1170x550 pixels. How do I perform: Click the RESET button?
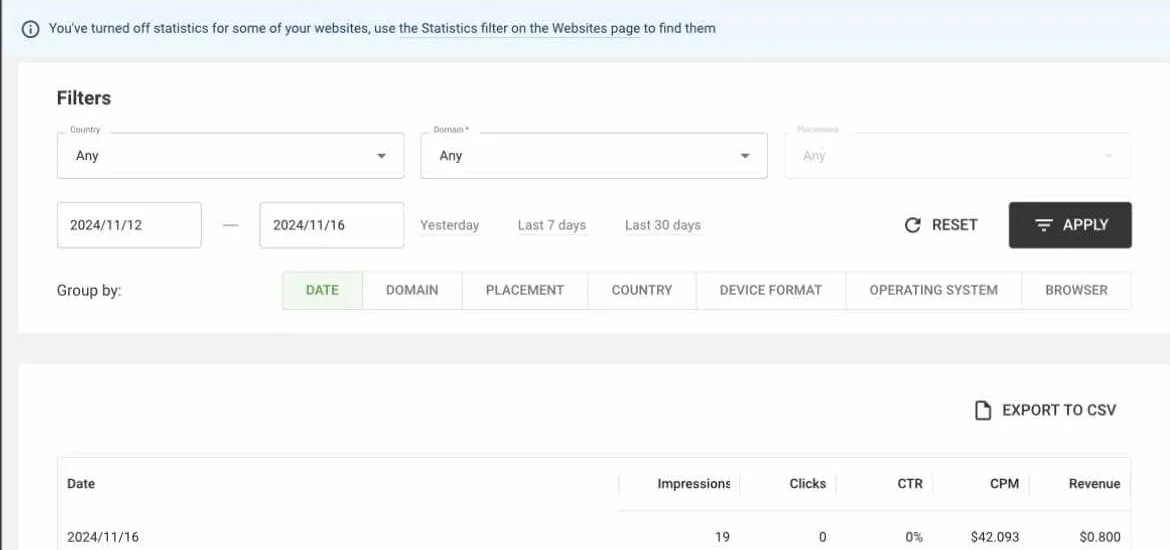(940, 225)
